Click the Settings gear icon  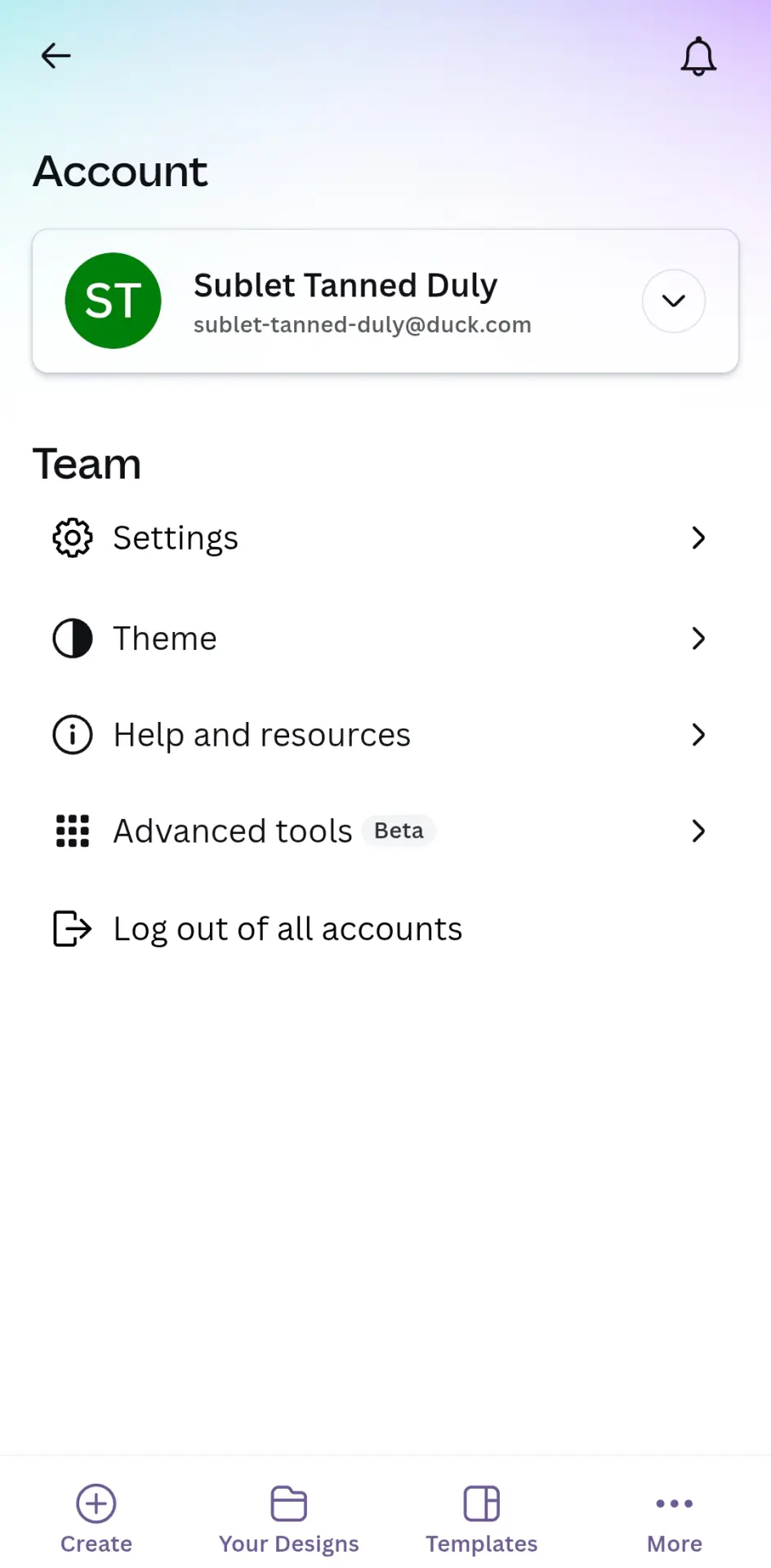pos(73,537)
